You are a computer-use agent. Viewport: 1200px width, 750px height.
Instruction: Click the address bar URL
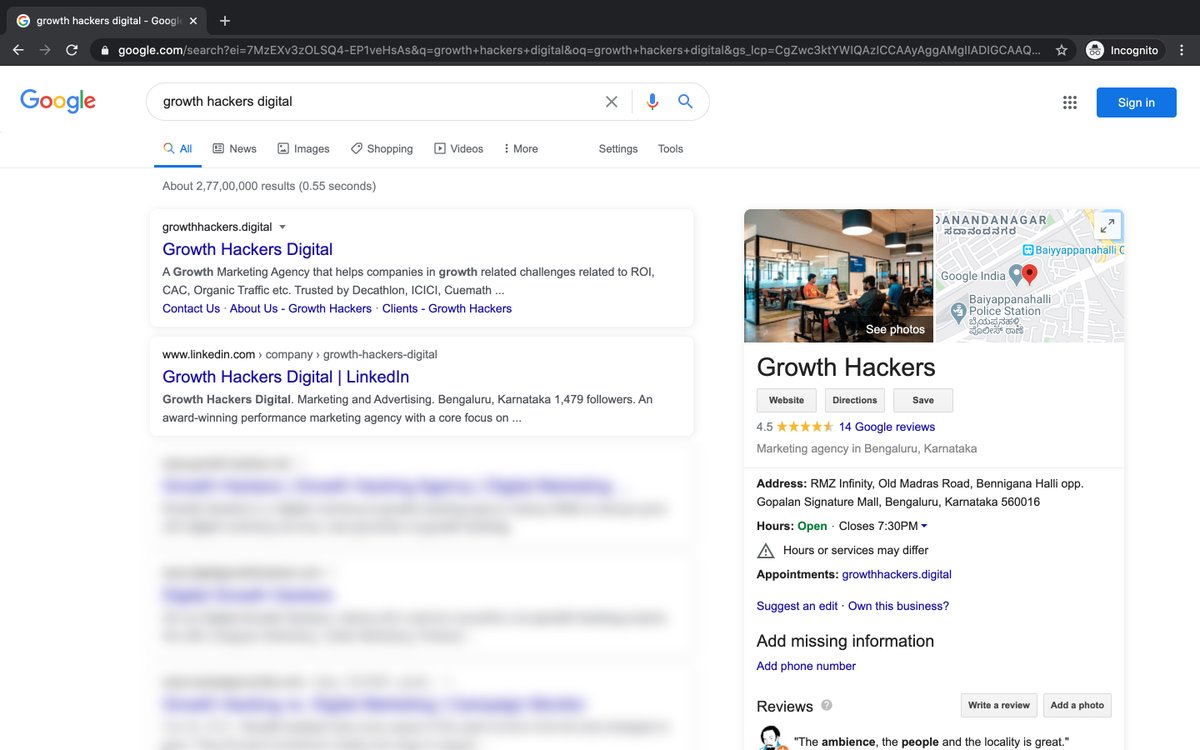(578, 50)
